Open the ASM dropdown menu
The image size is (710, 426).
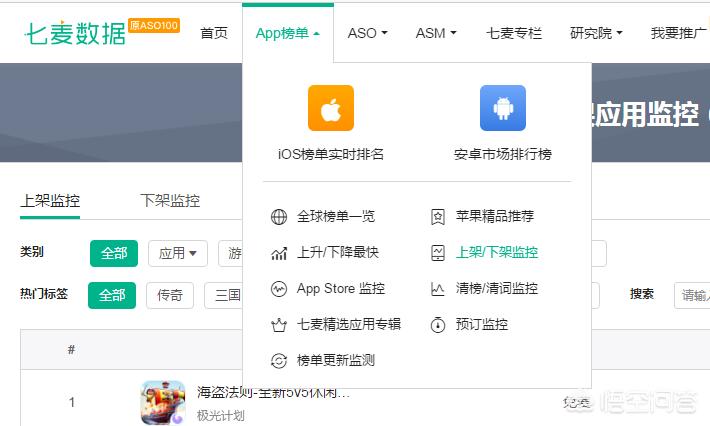[435, 33]
